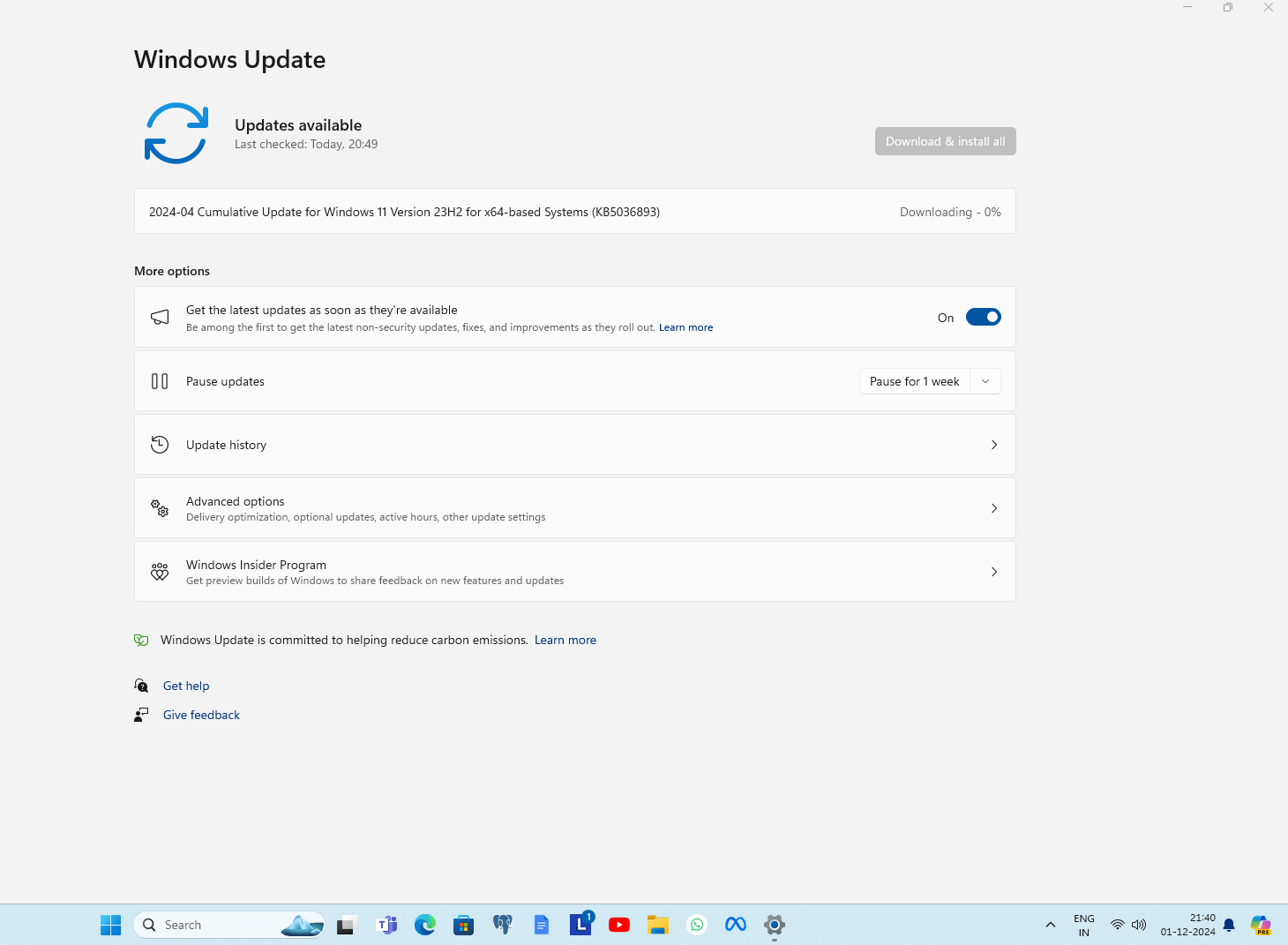Open Task View from the taskbar
Image resolution: width=1288 pixels, height=945 pixels.
point(346,925)
